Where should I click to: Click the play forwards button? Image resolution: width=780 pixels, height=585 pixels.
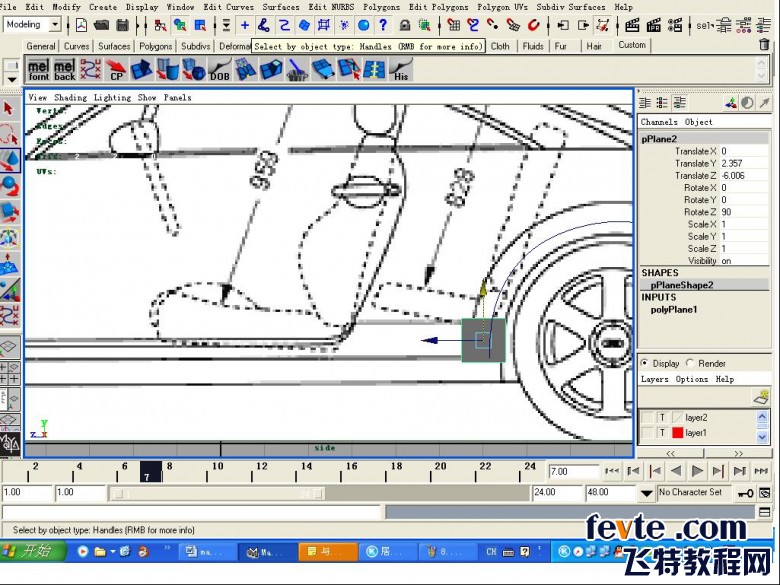[697, 471]
